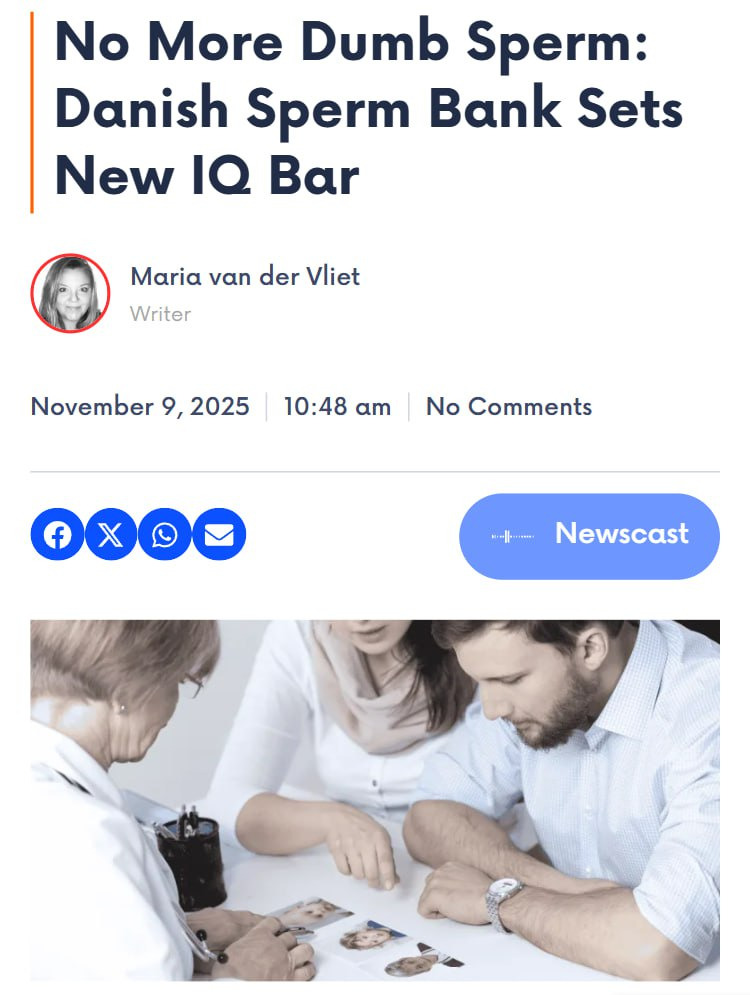Open Maria van der Vliet's avatar

[70, 293]
